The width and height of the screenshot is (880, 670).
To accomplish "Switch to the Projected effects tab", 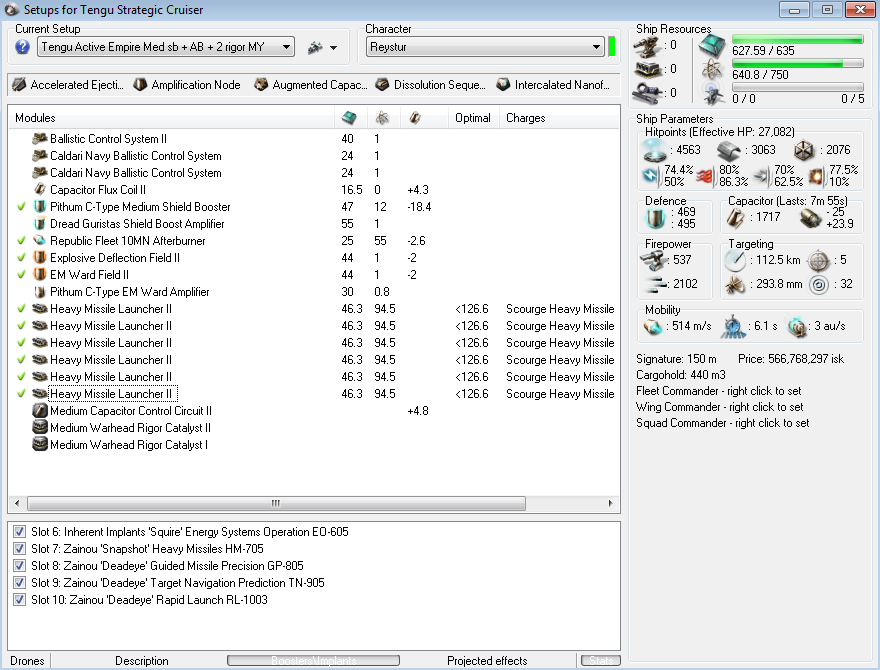I will (x=487, y=661).
